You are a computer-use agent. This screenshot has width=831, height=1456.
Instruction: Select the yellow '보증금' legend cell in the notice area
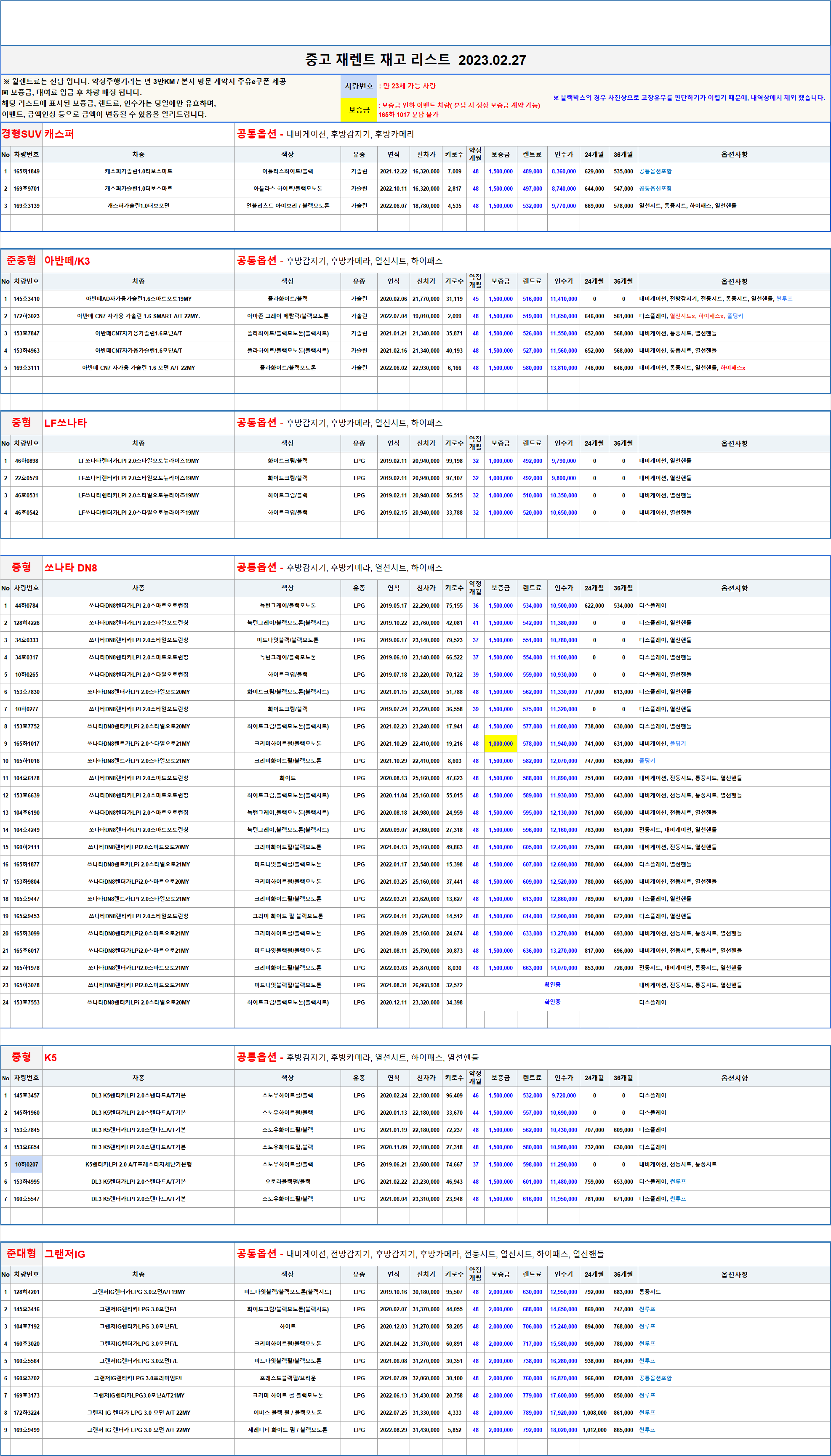(359, 109)
